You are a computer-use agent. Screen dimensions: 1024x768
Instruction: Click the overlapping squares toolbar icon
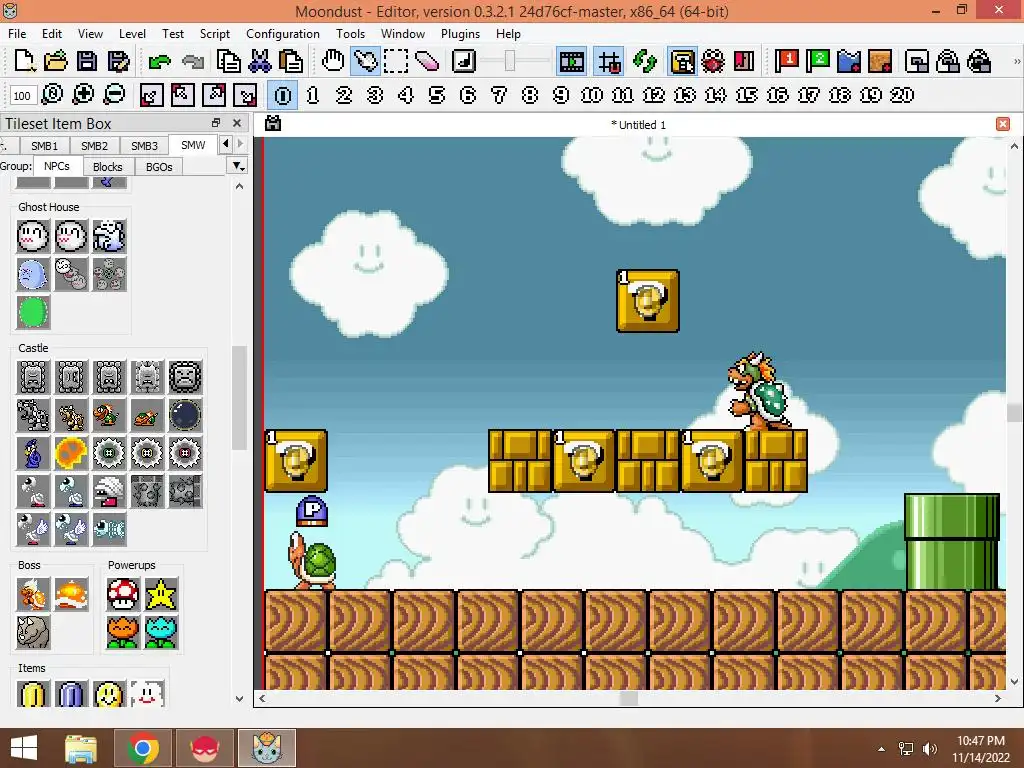pyautogui.click(x=917, y=61)
